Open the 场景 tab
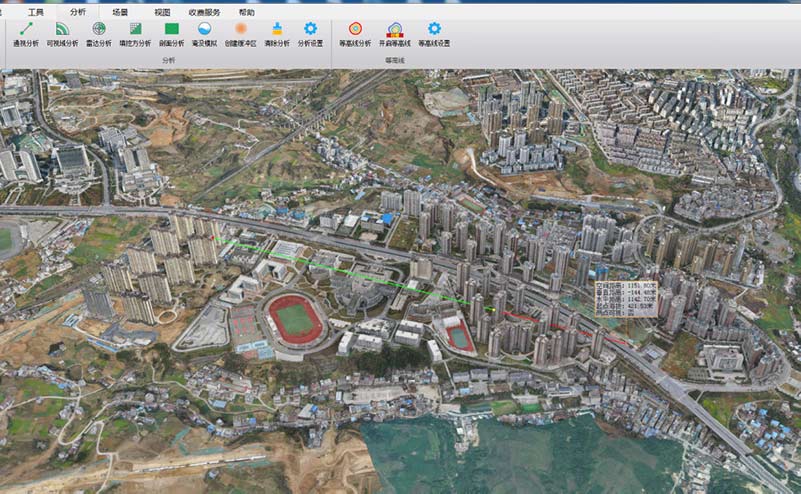This screenshot has height=494, width=801. pos(120,12)
